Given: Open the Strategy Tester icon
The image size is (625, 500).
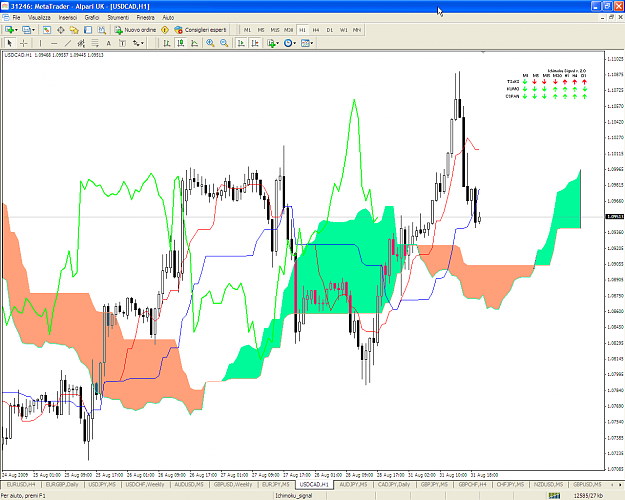Looking at the screenshot, I should pyautogui.click(x=102, y=30).
